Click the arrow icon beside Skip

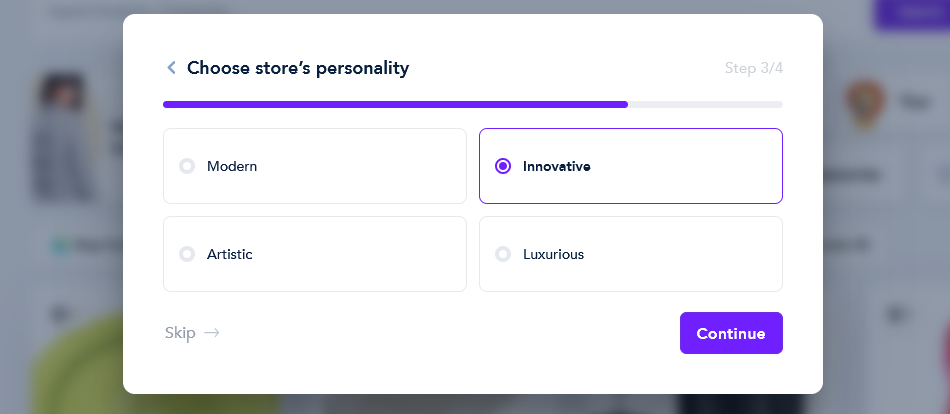click(x=211, y=333)
